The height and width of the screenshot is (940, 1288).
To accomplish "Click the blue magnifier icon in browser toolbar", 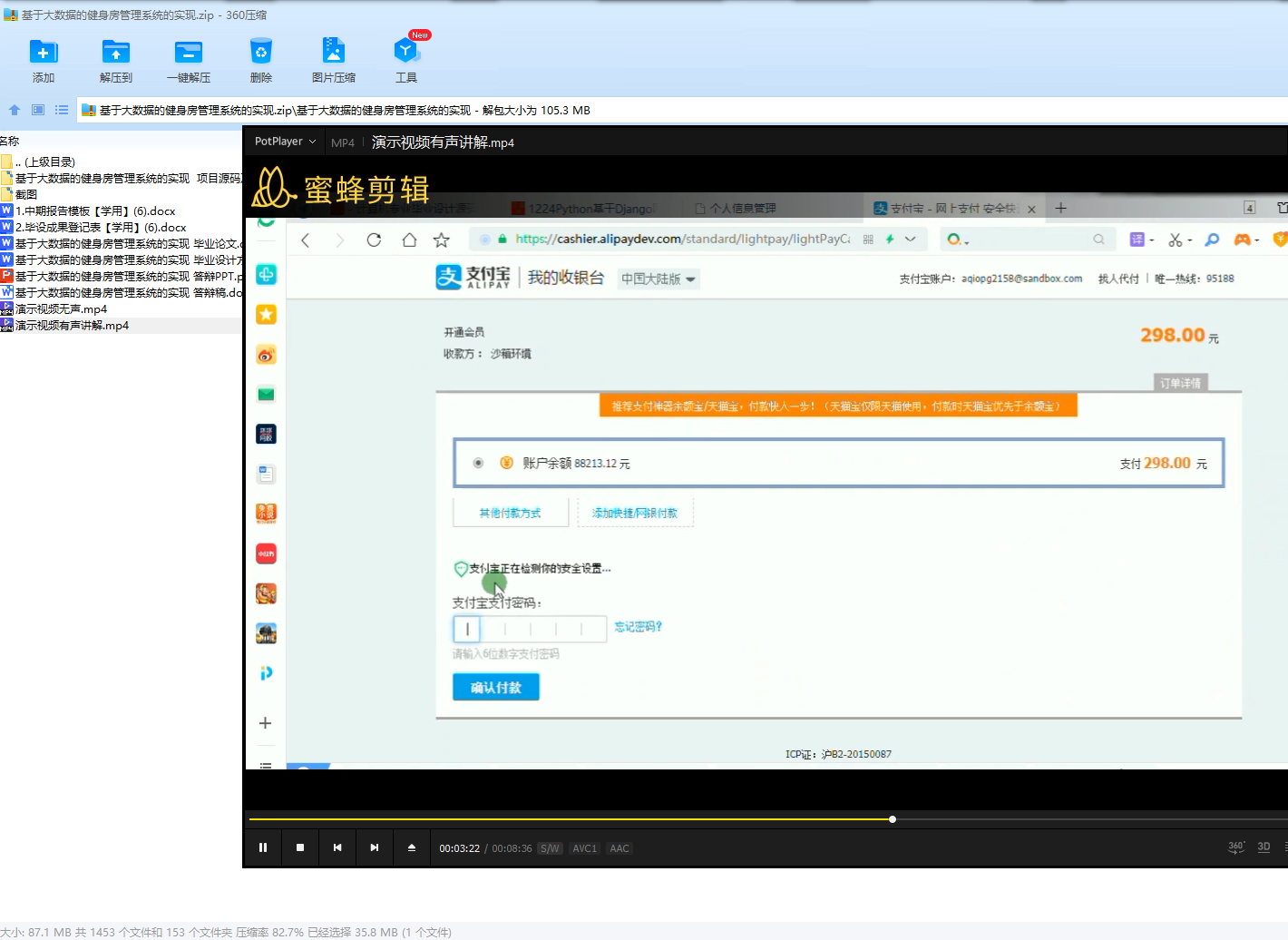I will click(1212, 240).
